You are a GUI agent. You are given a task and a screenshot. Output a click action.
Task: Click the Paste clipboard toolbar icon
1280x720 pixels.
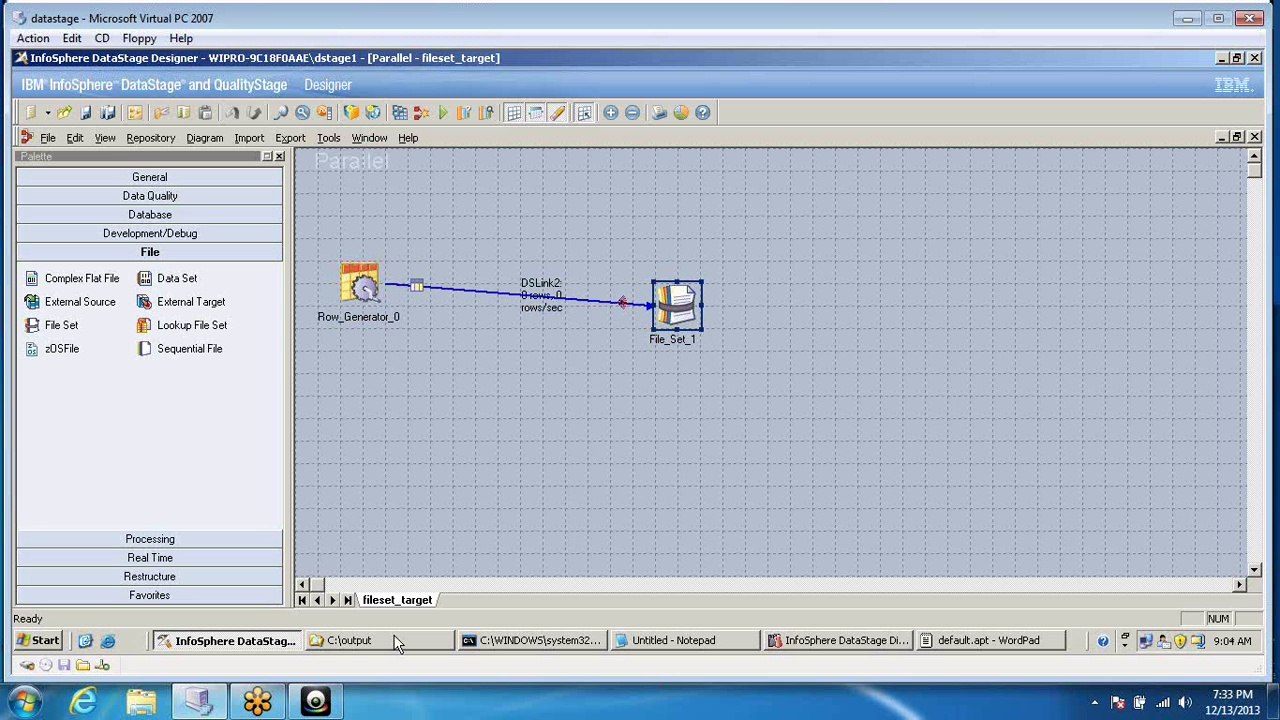point(205,113)
